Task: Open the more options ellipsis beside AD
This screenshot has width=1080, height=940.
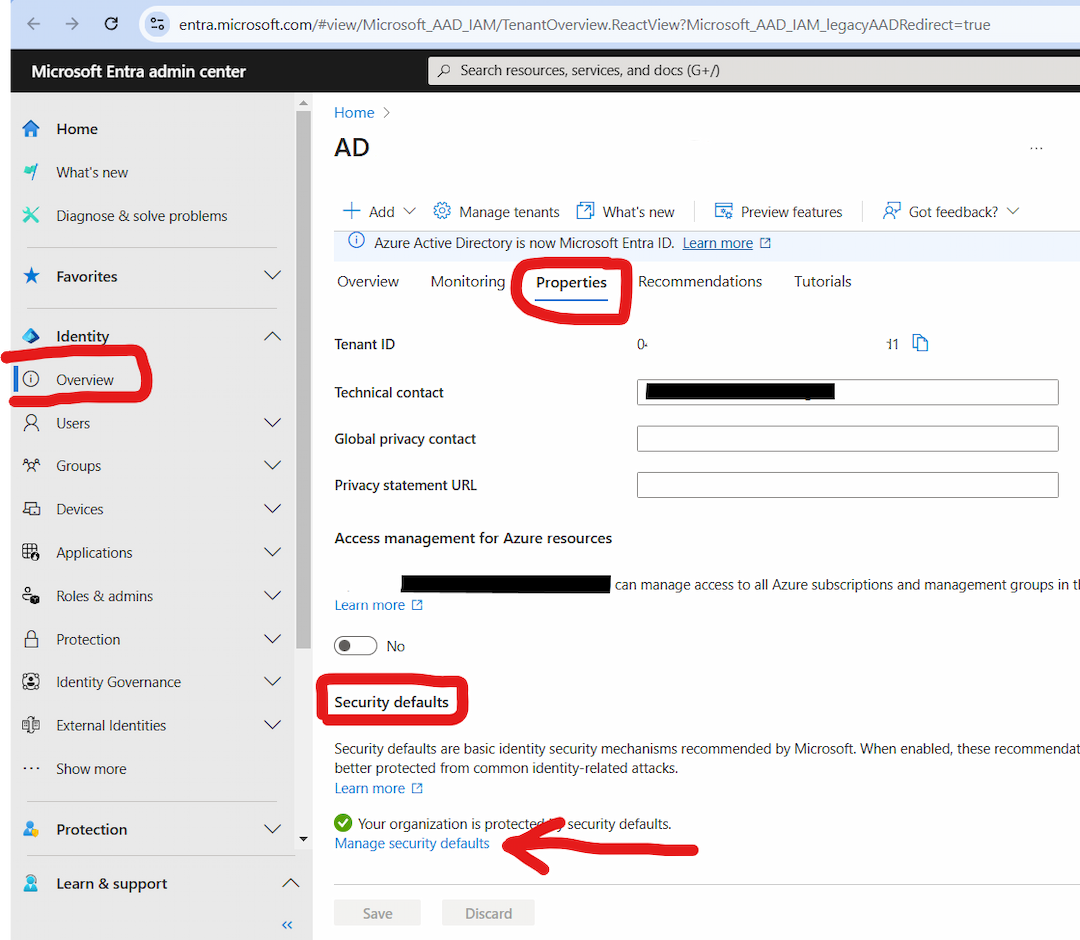Action: 1036,148
